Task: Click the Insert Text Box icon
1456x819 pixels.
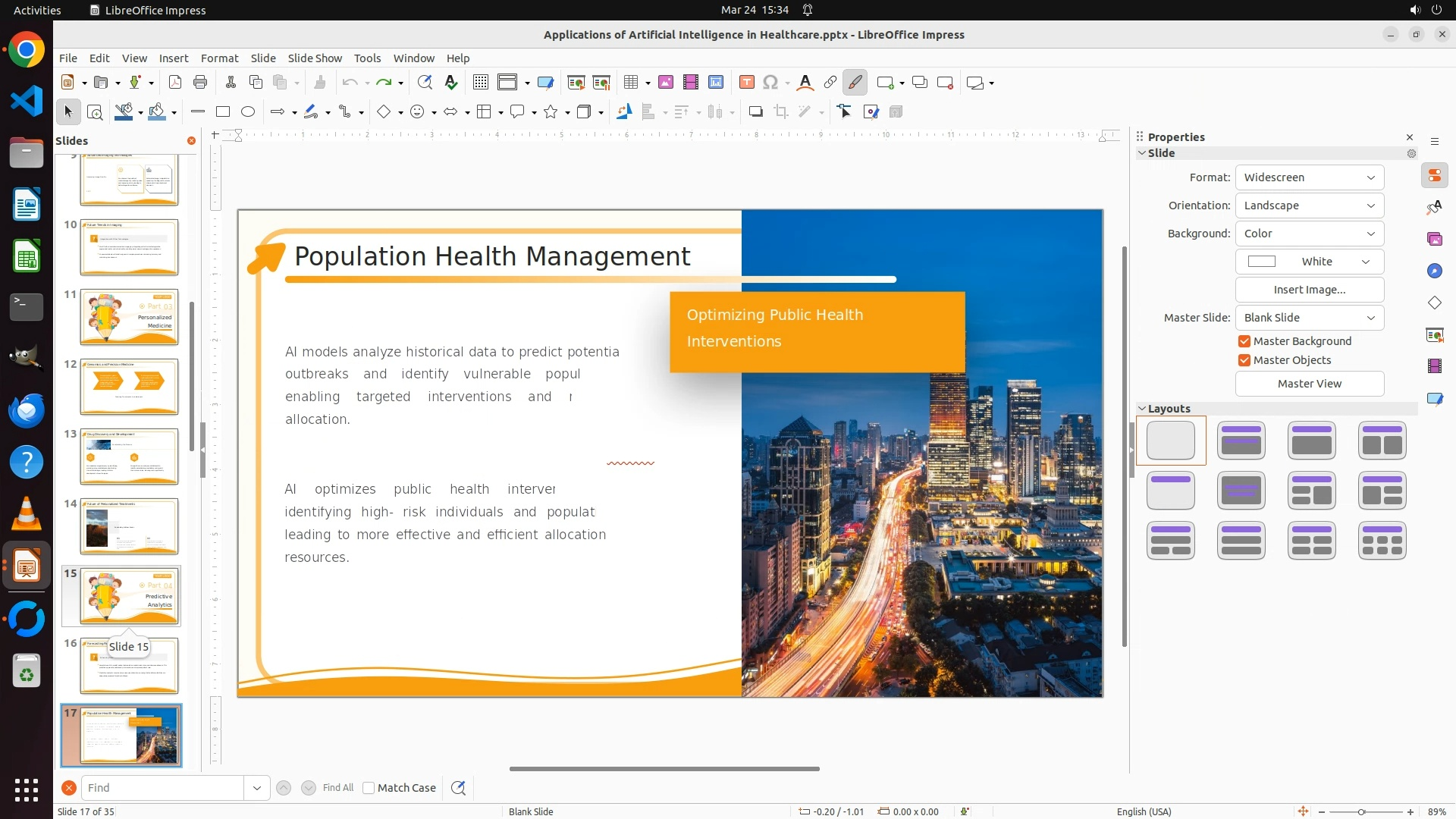Action: tap(747, 82)
